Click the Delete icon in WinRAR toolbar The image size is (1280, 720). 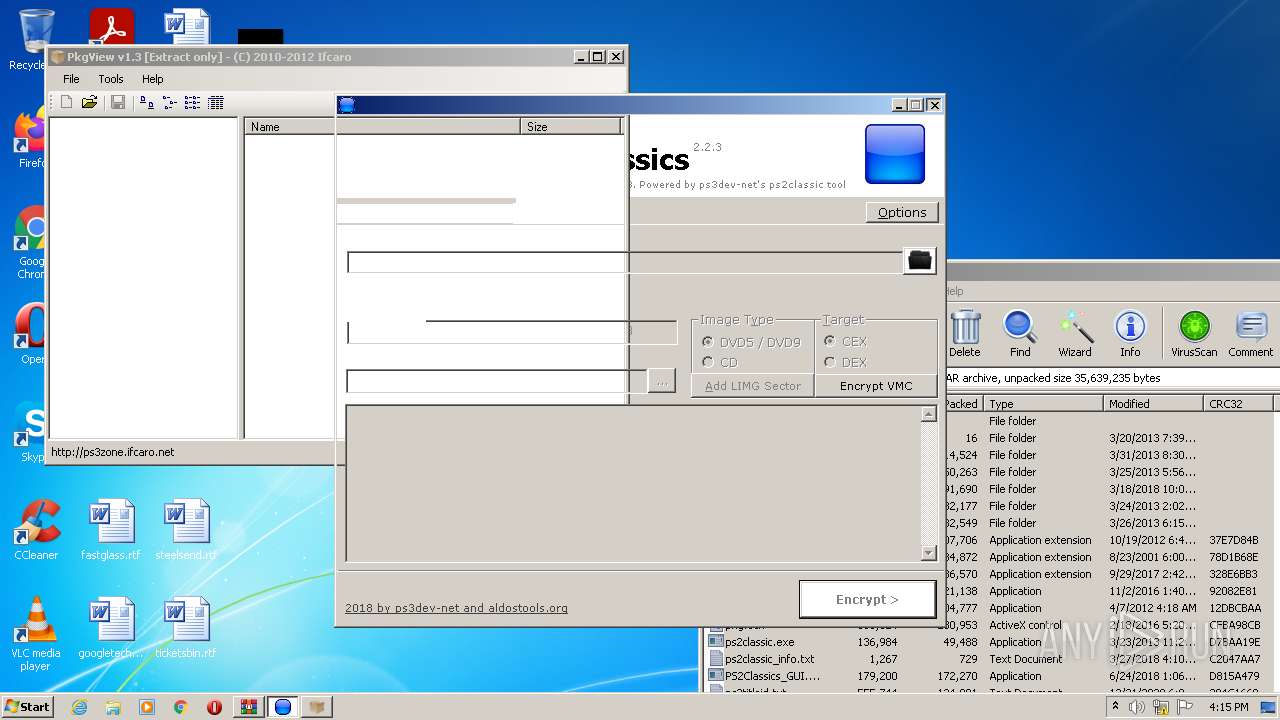click(x=965, y=333)
